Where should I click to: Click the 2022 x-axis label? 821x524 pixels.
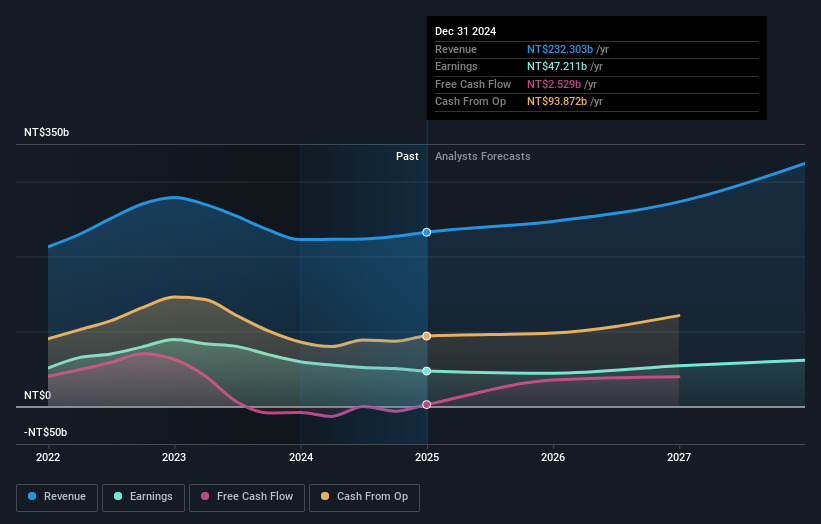(x=48, y=458)
